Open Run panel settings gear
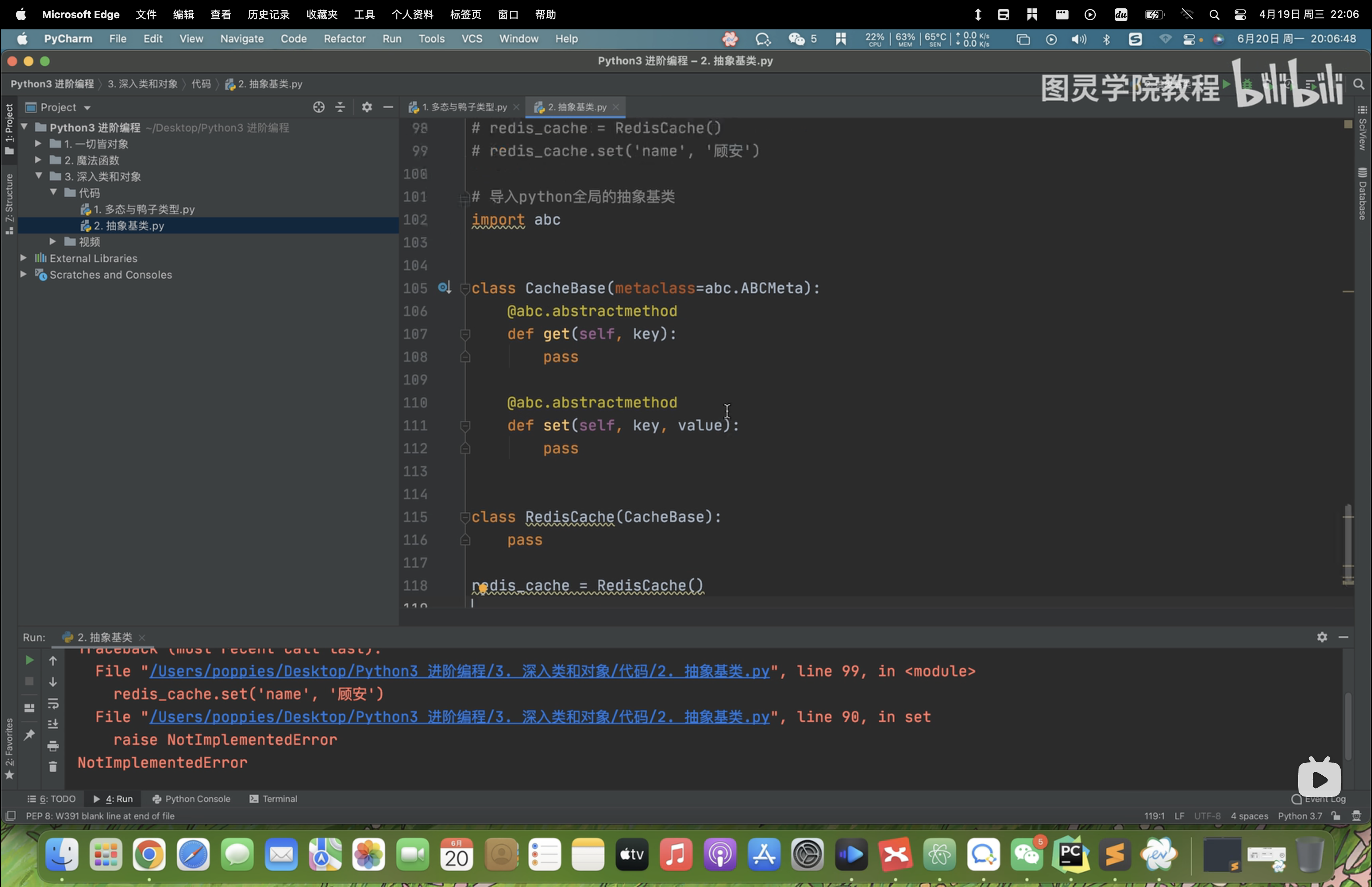Viewport: 1372px width, 887px height. point(1322,636)
